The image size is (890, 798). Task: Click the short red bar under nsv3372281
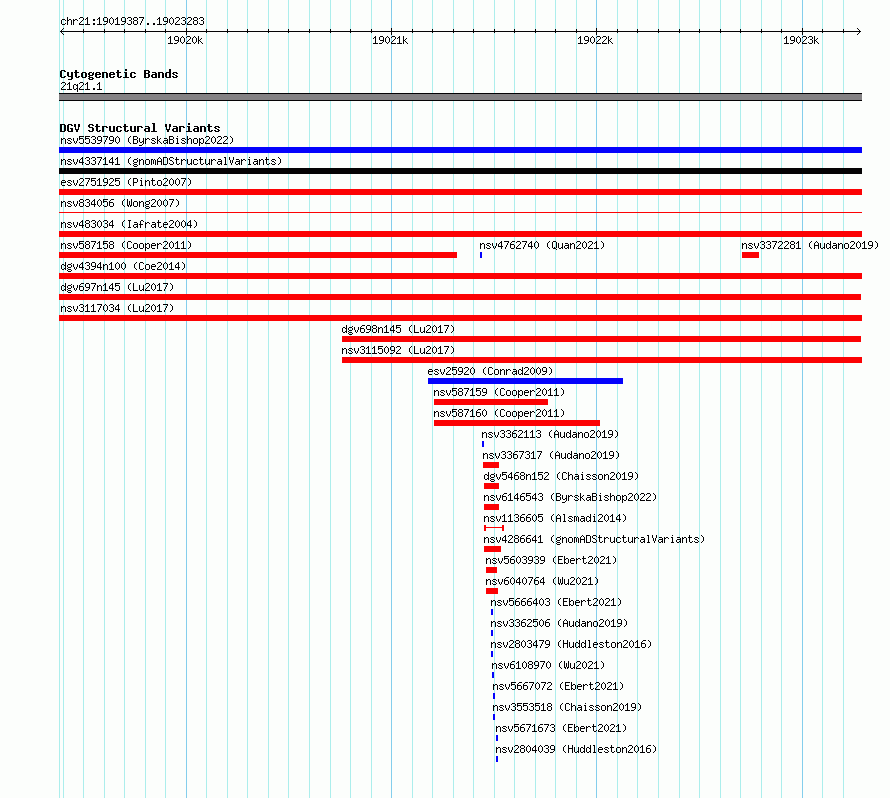pyautogui.click(x=750, y=255)
